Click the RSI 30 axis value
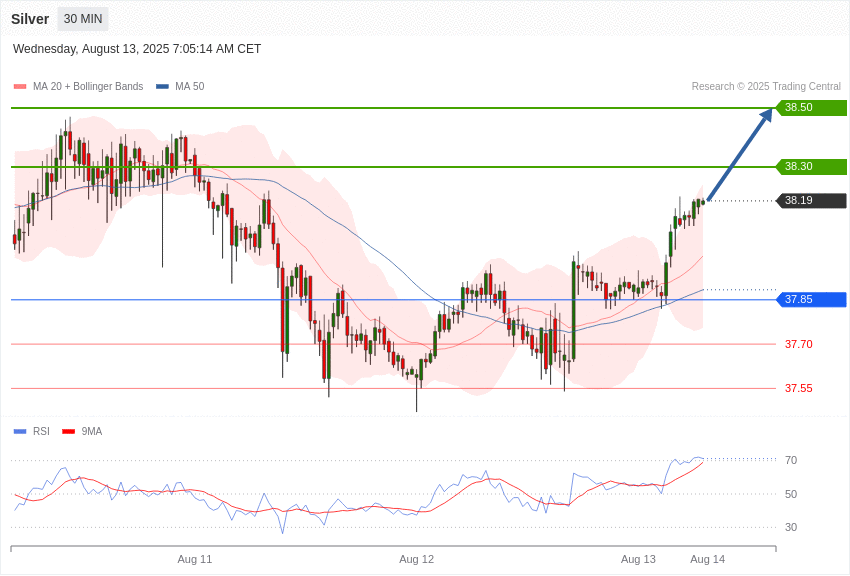Viewport: 850px width, 576px height. [791, 527]
